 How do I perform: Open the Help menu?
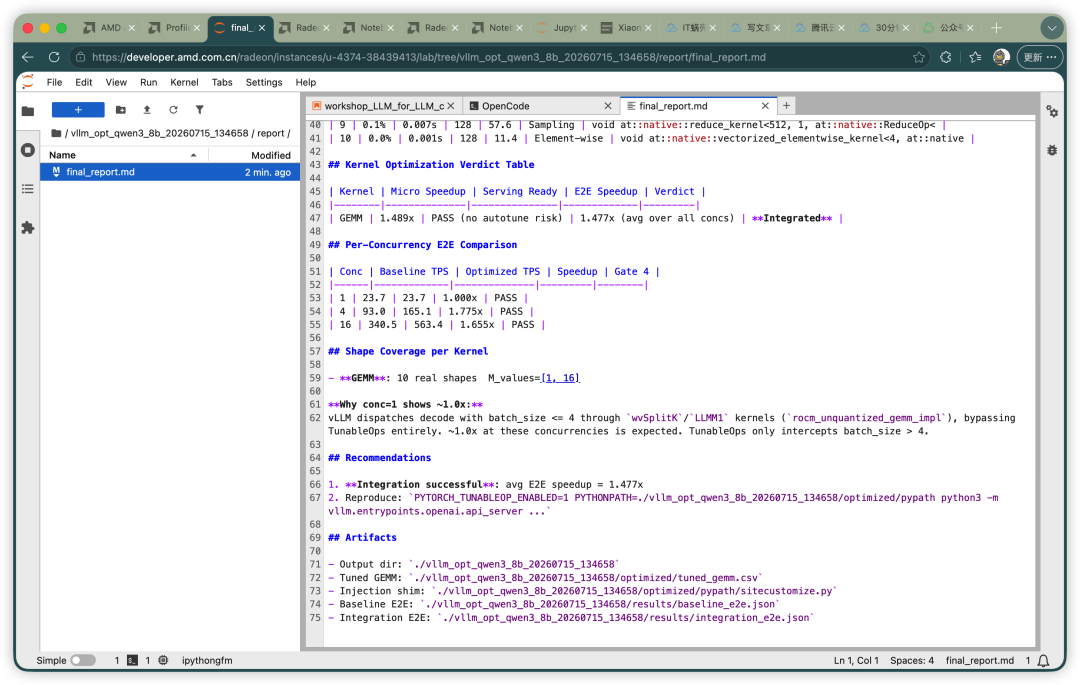point(306,82)
